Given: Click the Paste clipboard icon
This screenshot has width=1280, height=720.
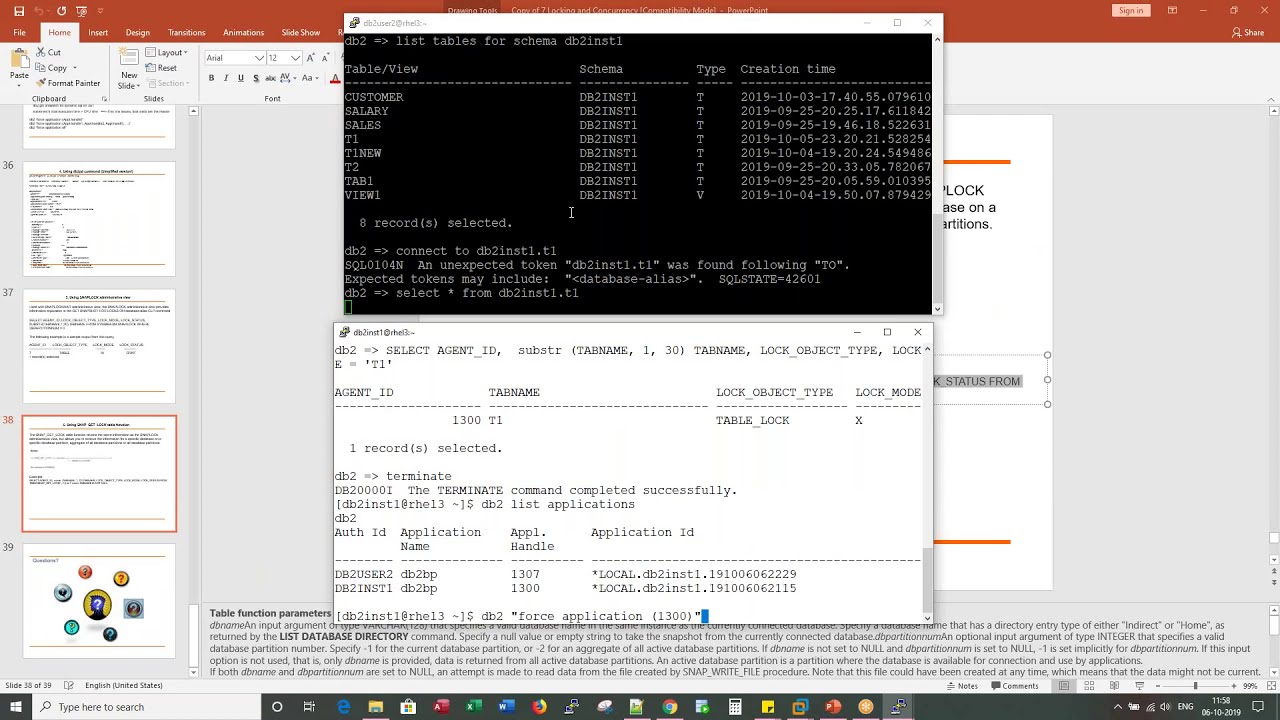Looking at the screenshot, I should coord(19,57).
